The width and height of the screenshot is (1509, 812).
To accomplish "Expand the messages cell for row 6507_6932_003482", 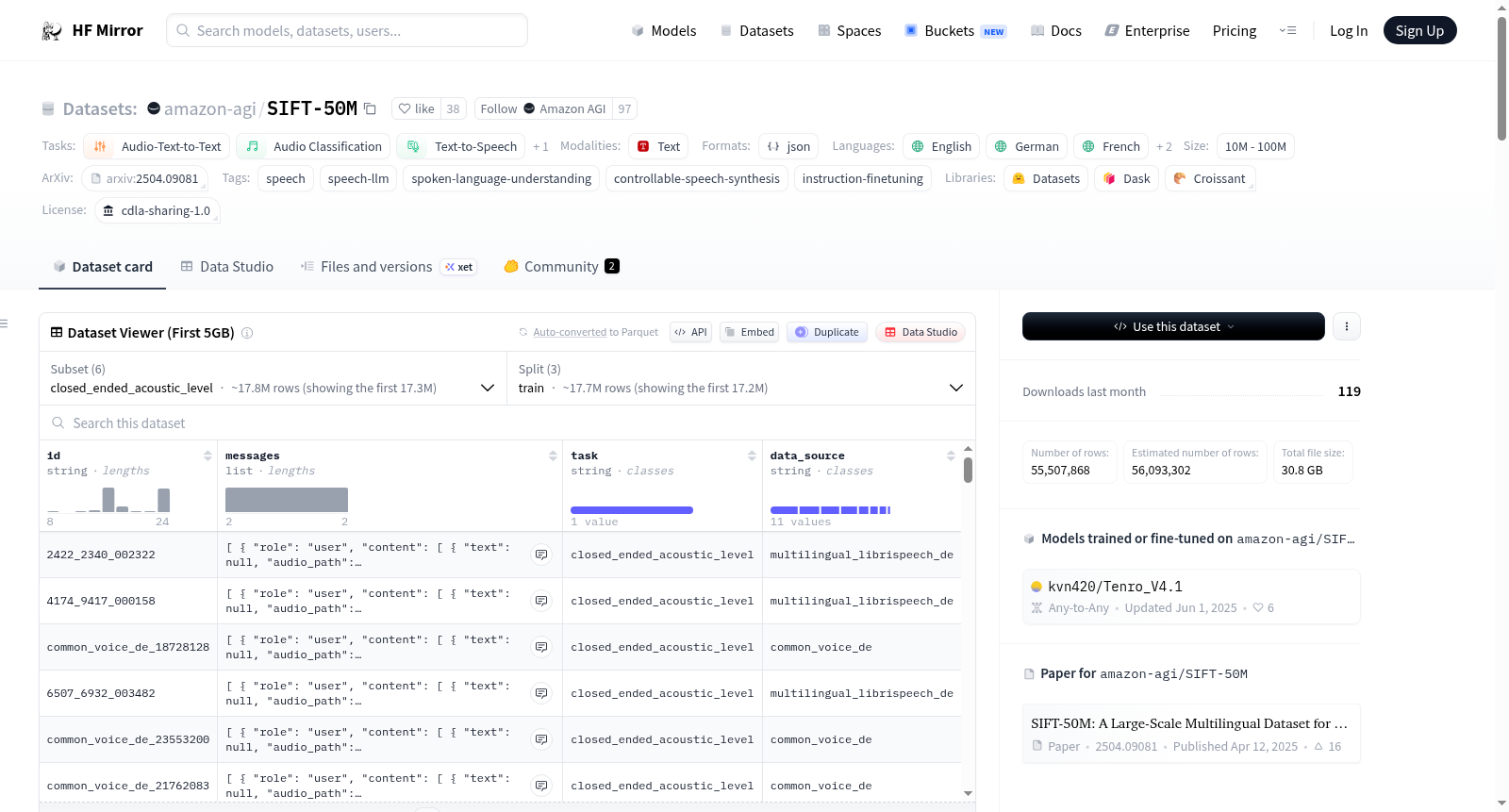I will point(541,693).
